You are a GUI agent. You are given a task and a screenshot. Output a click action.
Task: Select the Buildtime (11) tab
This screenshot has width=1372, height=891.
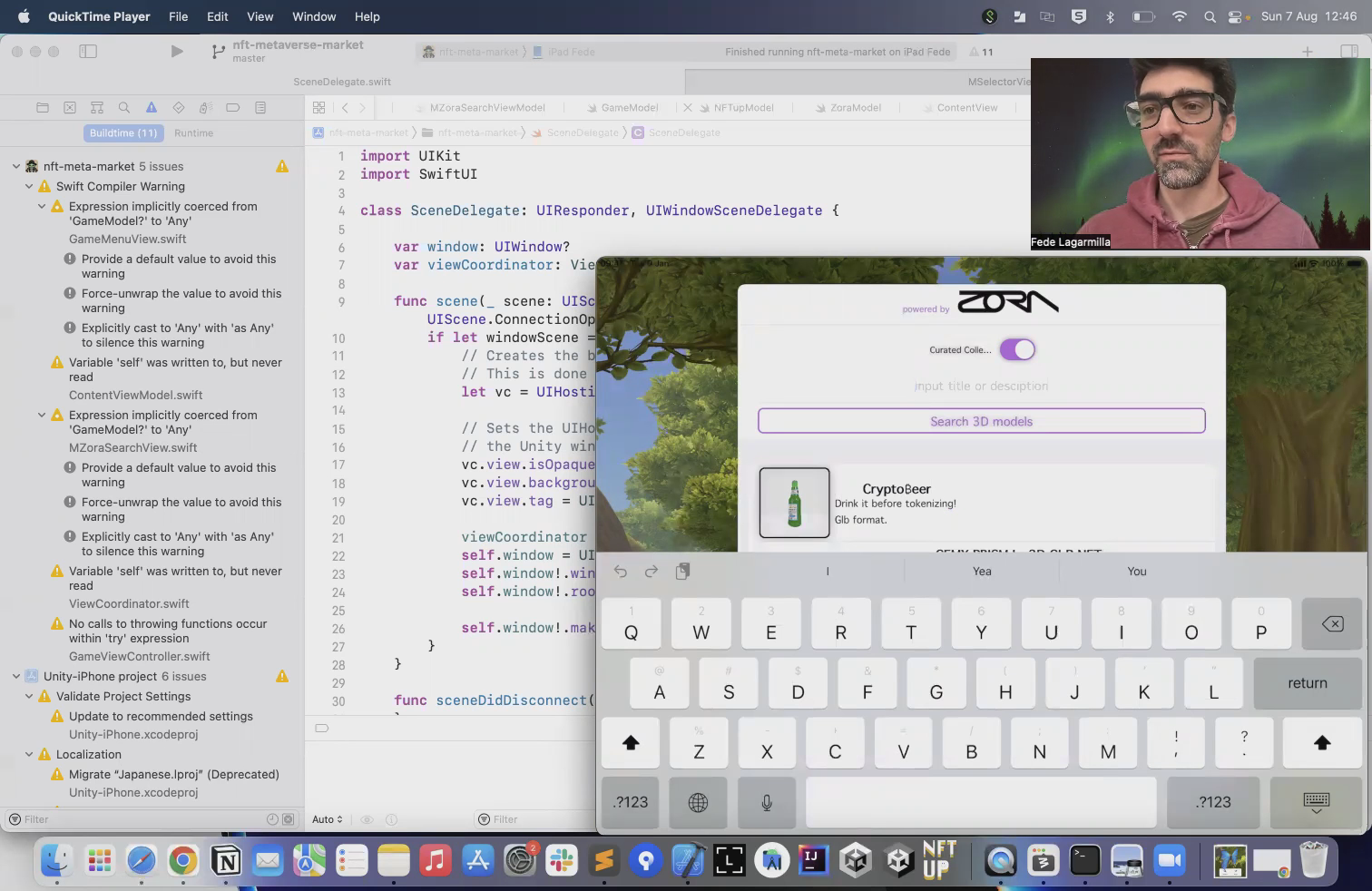tap(123, 132)
